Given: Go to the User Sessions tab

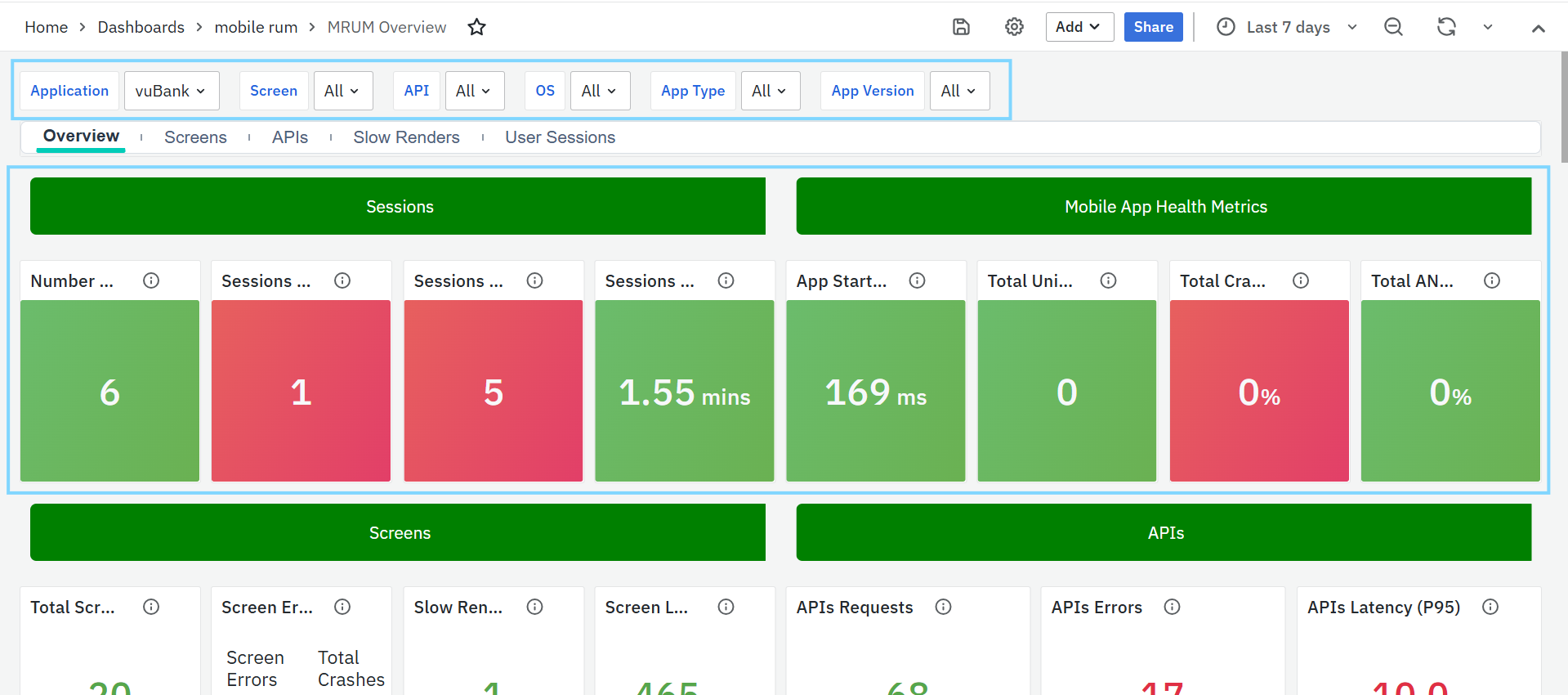Looking at the screenshot, I should (560, 137).
